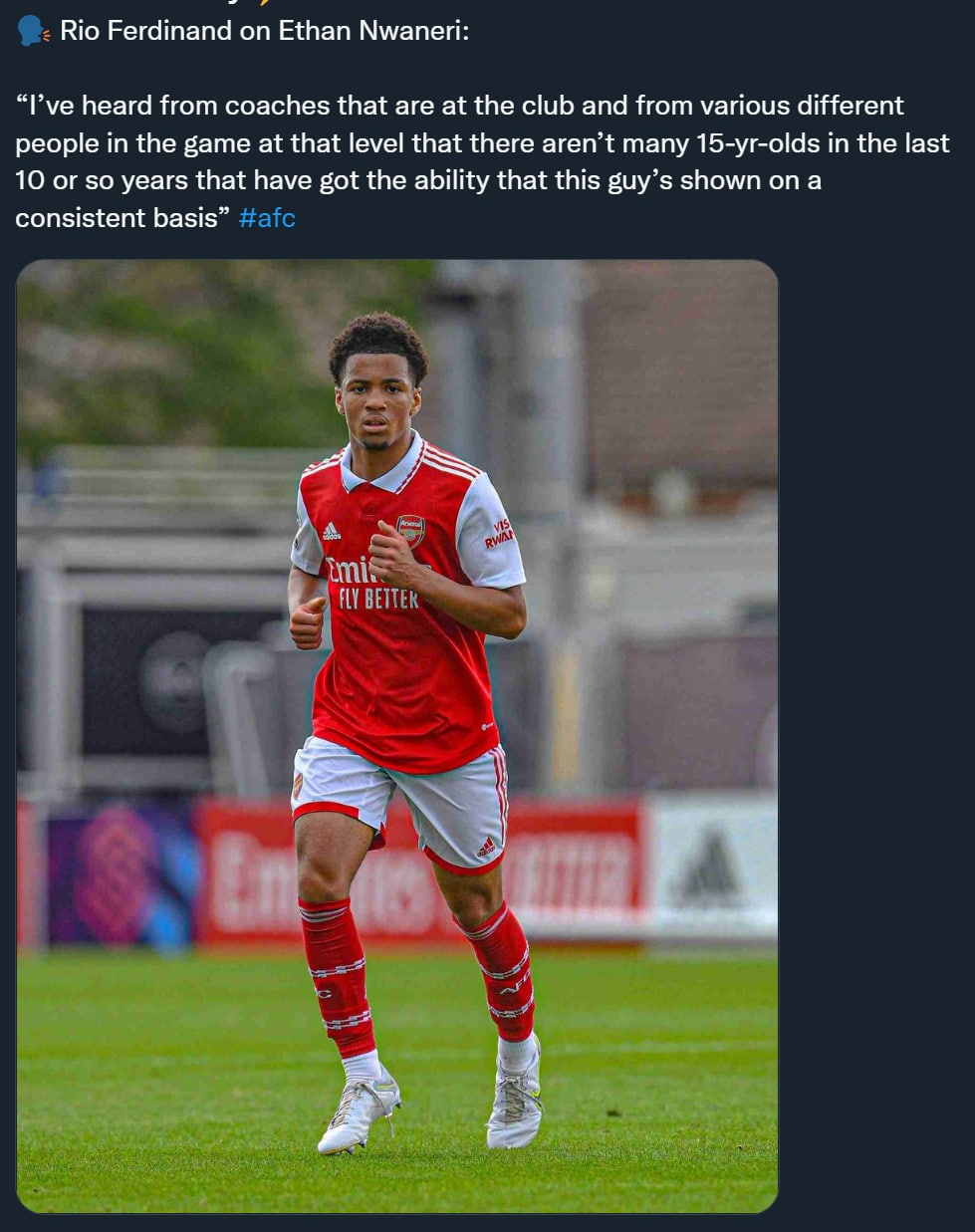Open the #afc hashtag link
The height and width of the screenshot is (1232, 975).
click(x=267, y=218)
